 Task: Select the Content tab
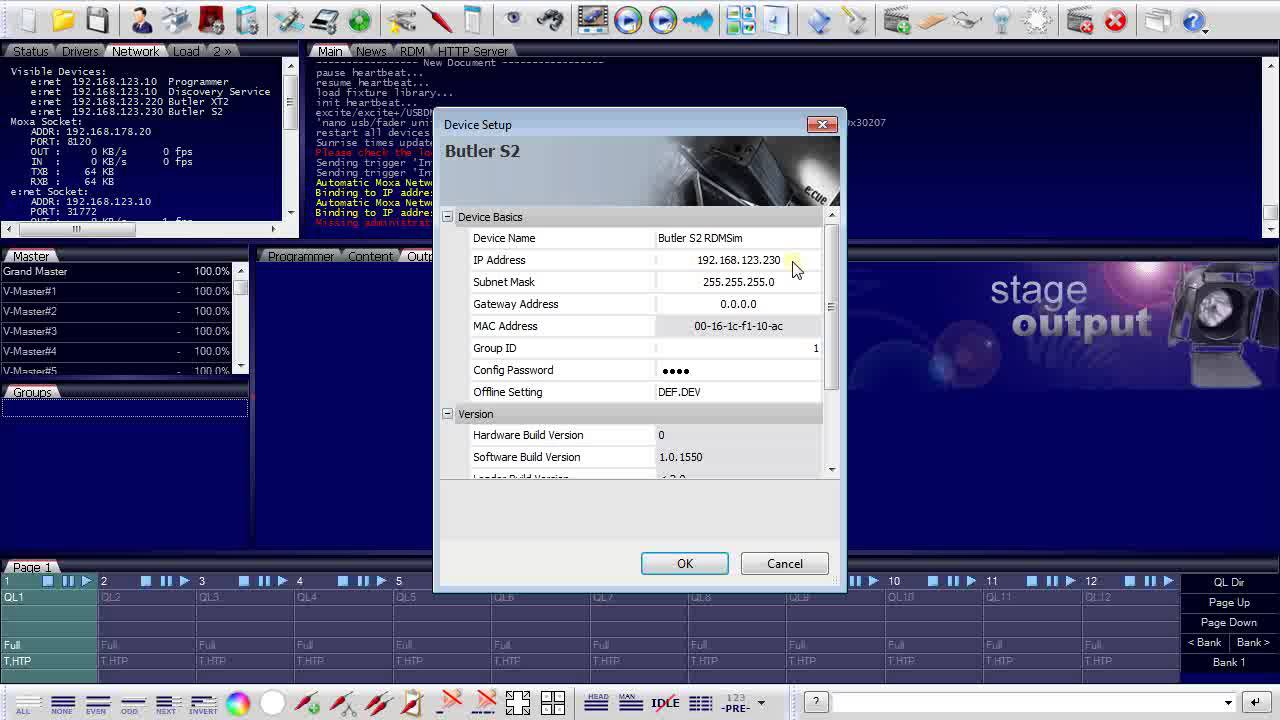point(370,257)
